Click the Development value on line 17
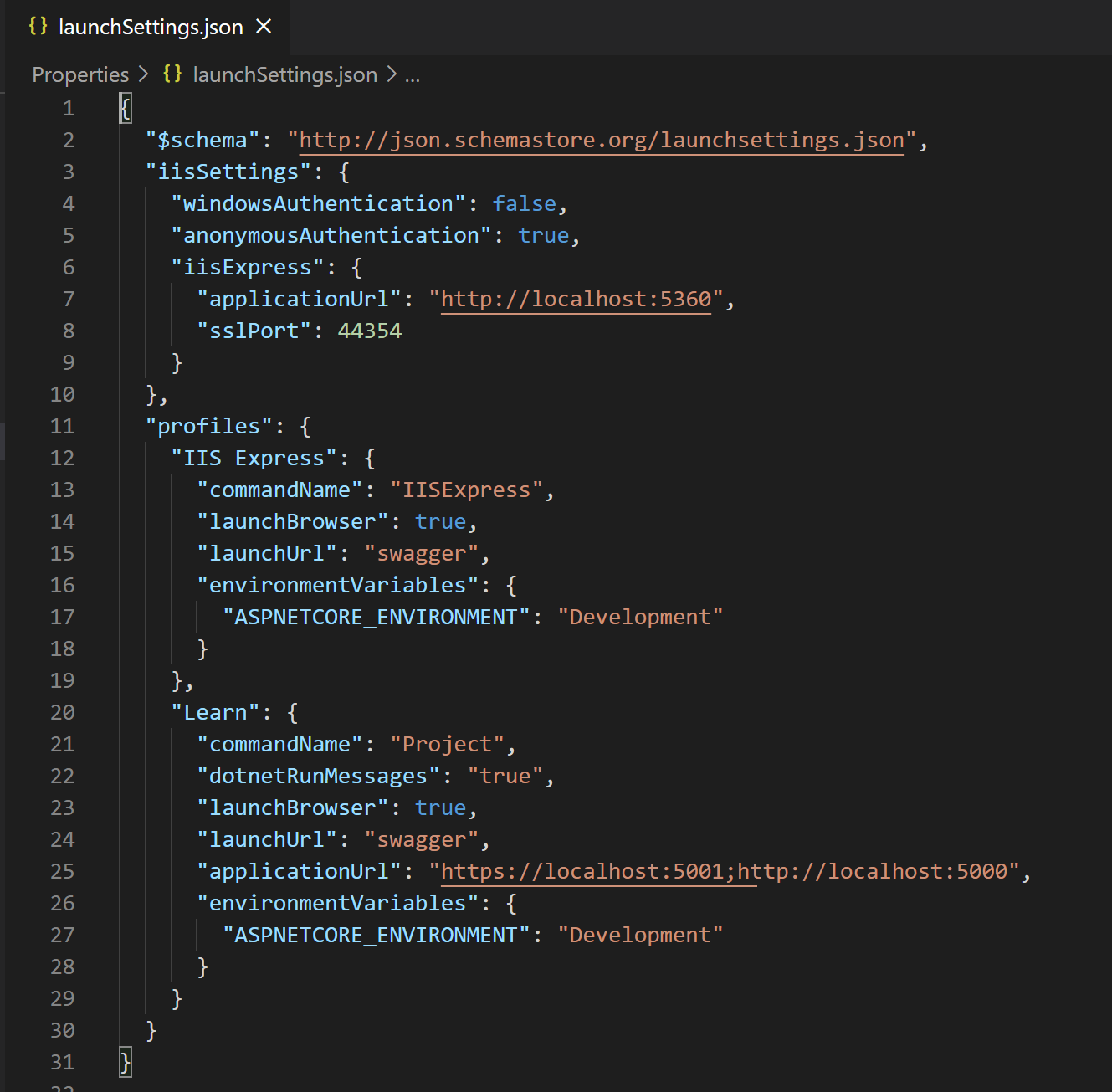The height and width of the screenshot is (1092, 1112). pos(641,617)
